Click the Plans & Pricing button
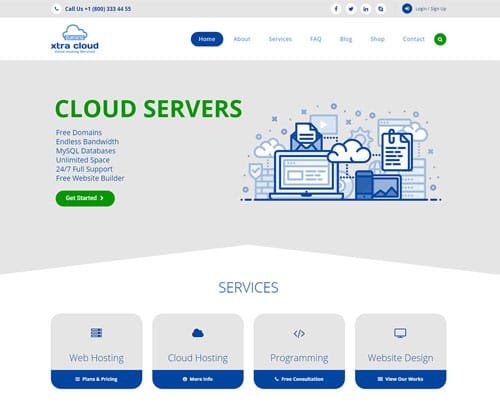Screen dimensions: 500x415 tap(96, 379)
